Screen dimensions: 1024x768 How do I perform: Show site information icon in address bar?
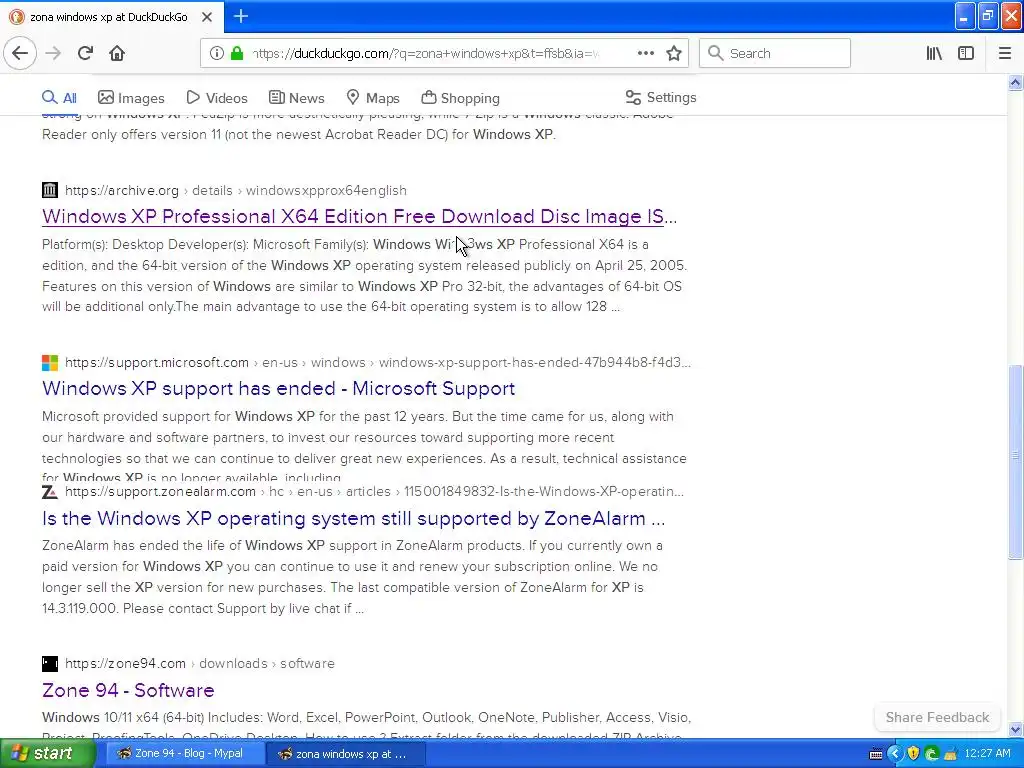(x=216, y=53)
